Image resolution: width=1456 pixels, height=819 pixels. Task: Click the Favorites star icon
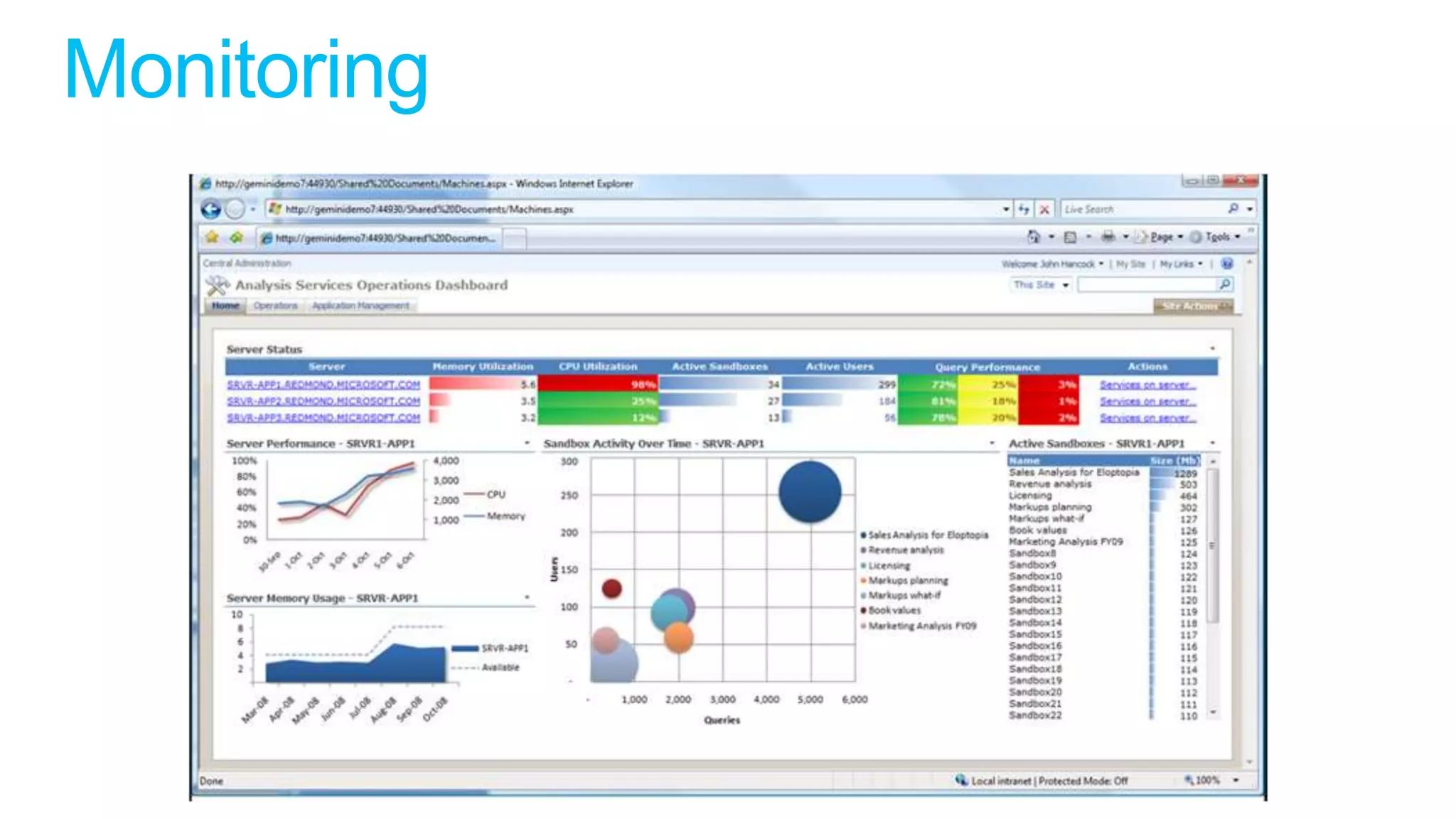(x=212, y=237)
